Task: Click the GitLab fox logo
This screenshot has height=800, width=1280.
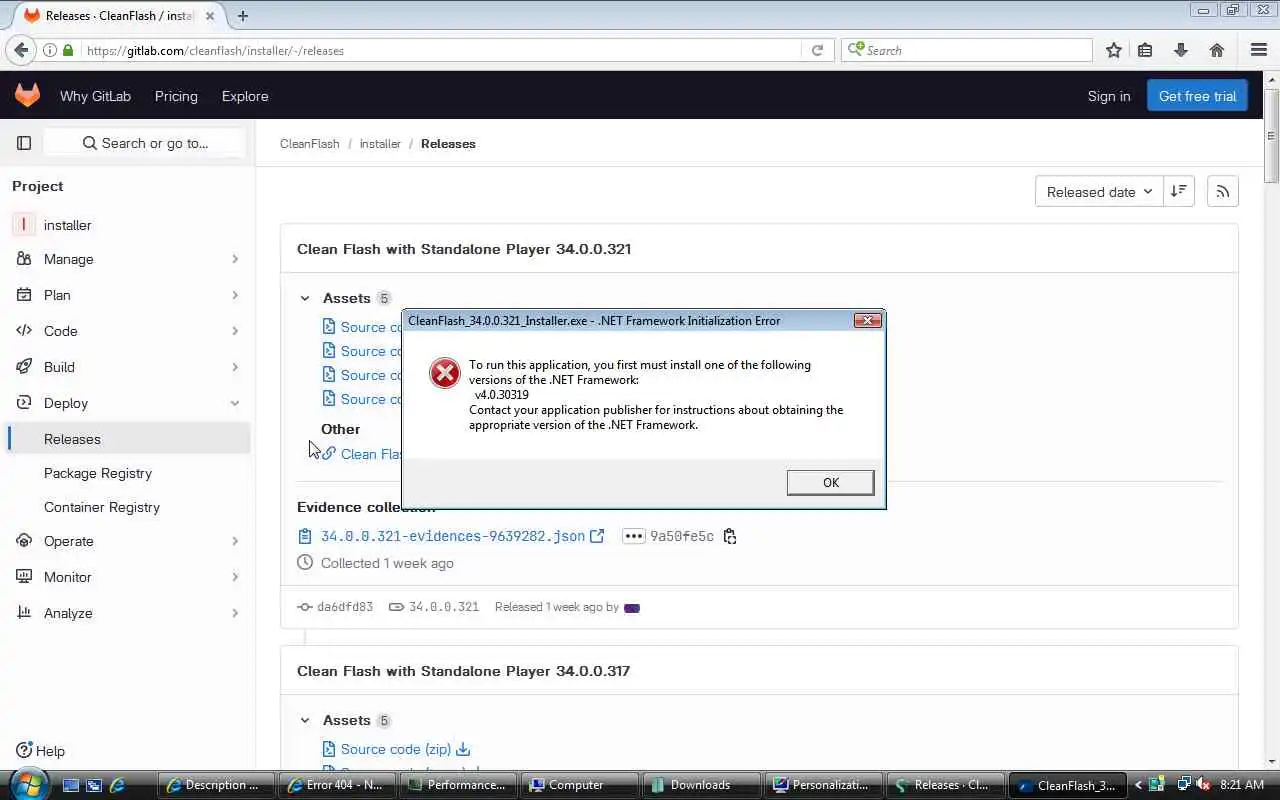Action: pos(27,95)
